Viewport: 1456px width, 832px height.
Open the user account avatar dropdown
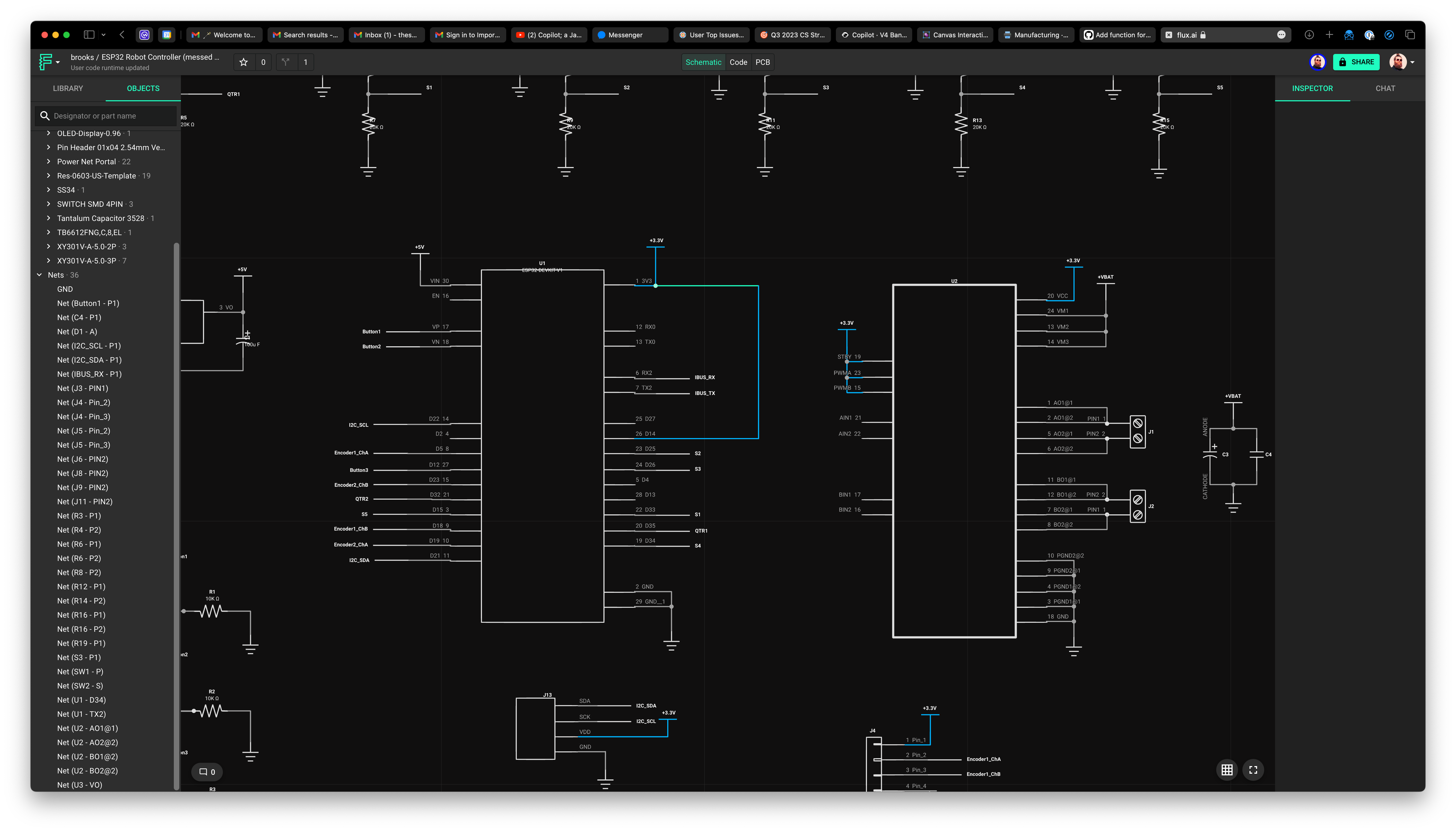click(1402, 62)
